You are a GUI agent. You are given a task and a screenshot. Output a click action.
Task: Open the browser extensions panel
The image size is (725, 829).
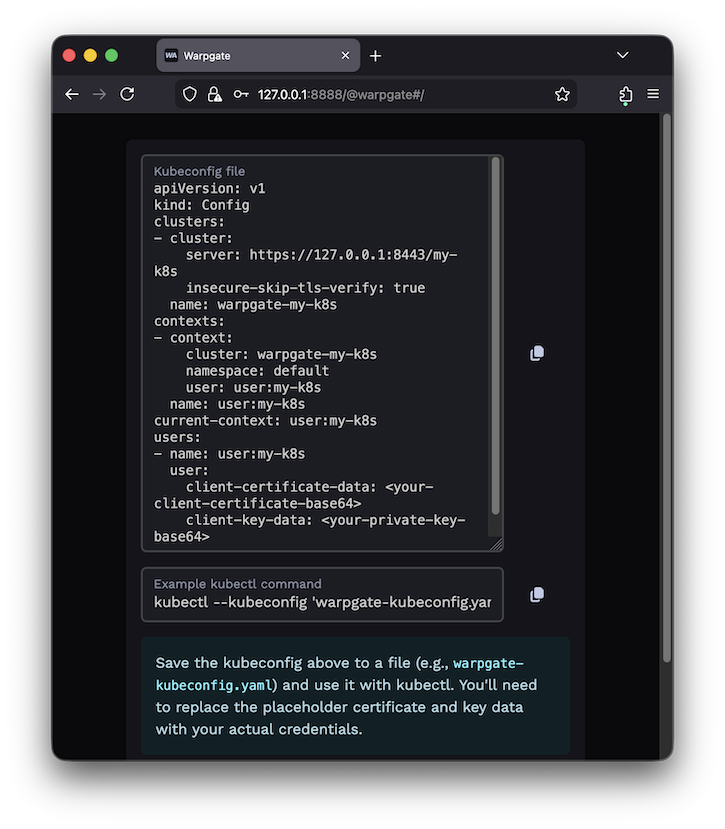pos(625,94)
